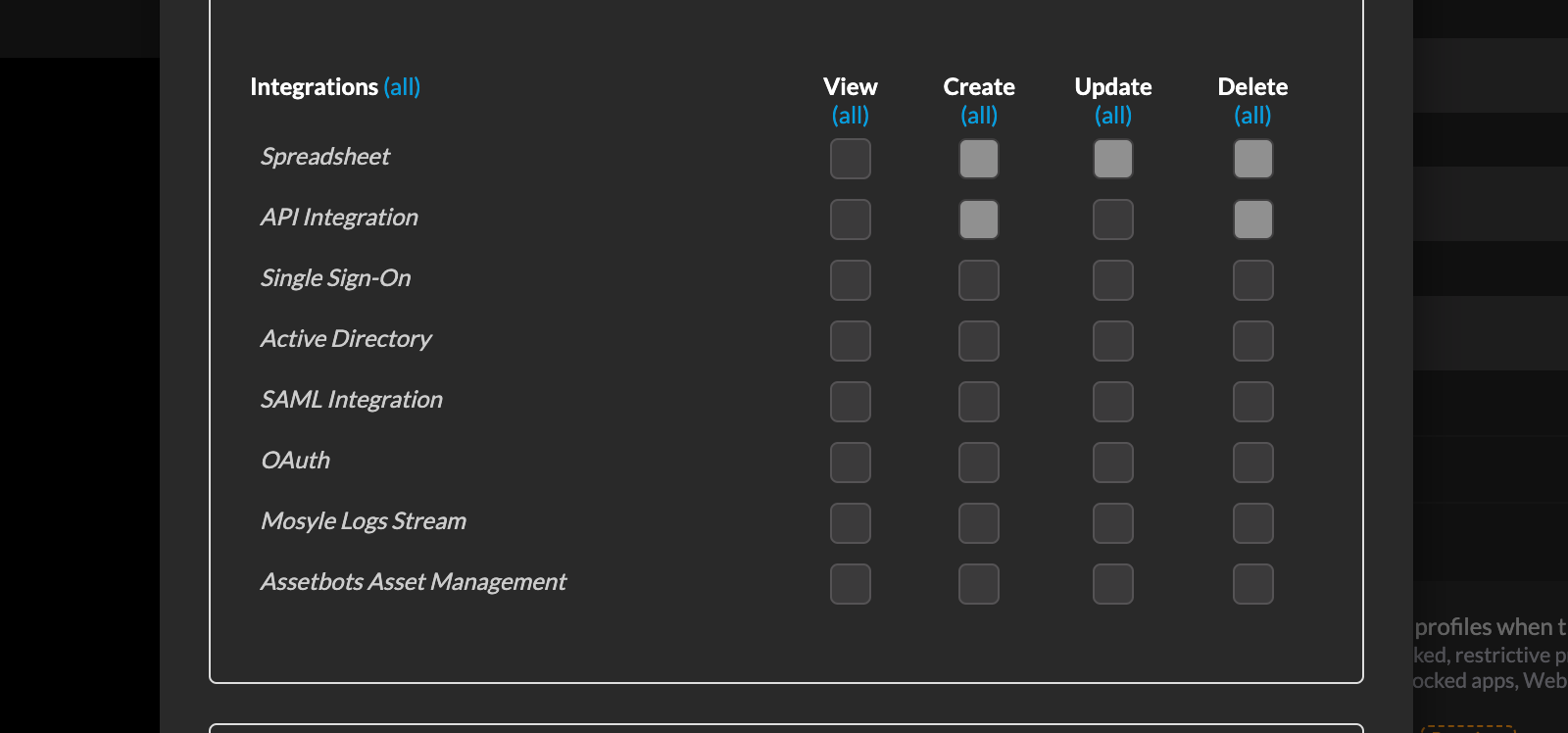Check View for Mosyle Logs Stream
Viewport: 1568px width, 733px height.
[x=851, y=523]
